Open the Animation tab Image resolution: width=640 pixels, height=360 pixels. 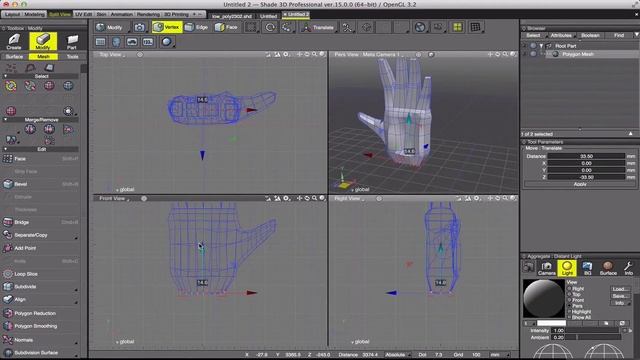click(x=122, y=14)
